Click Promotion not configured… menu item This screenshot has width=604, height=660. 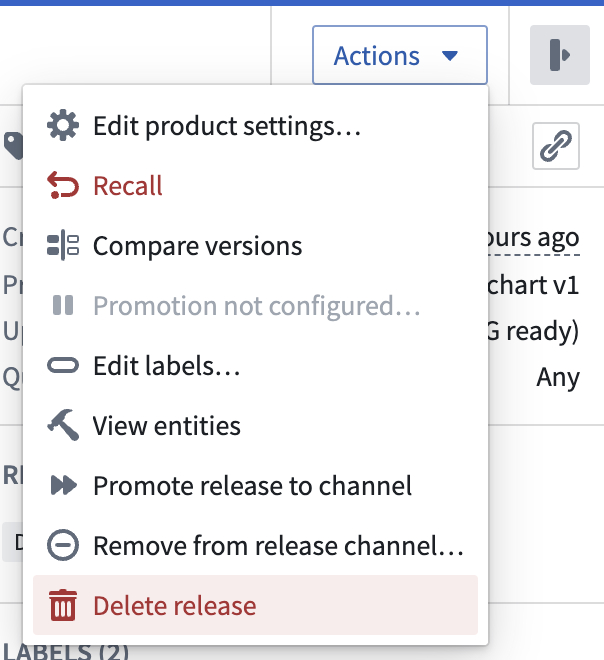tap(255, 306)
